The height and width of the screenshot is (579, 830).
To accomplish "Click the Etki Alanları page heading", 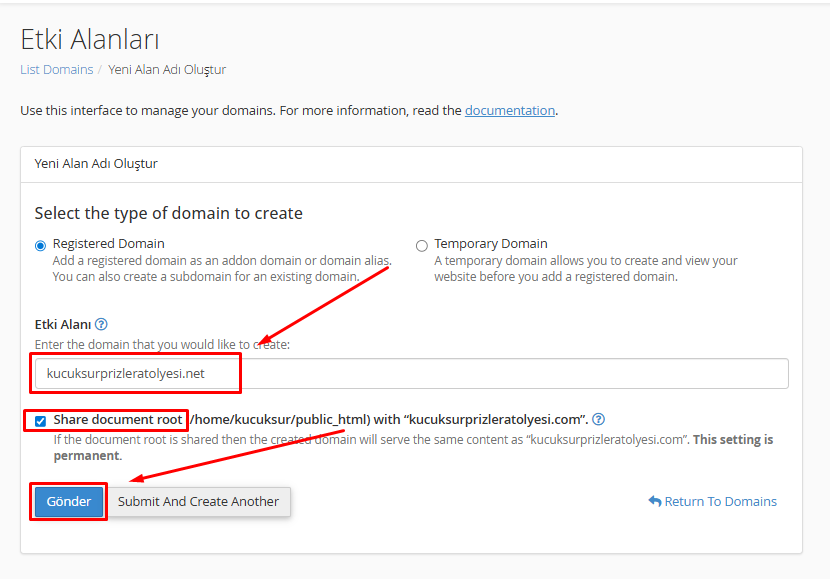I will (x=90, y=39).
